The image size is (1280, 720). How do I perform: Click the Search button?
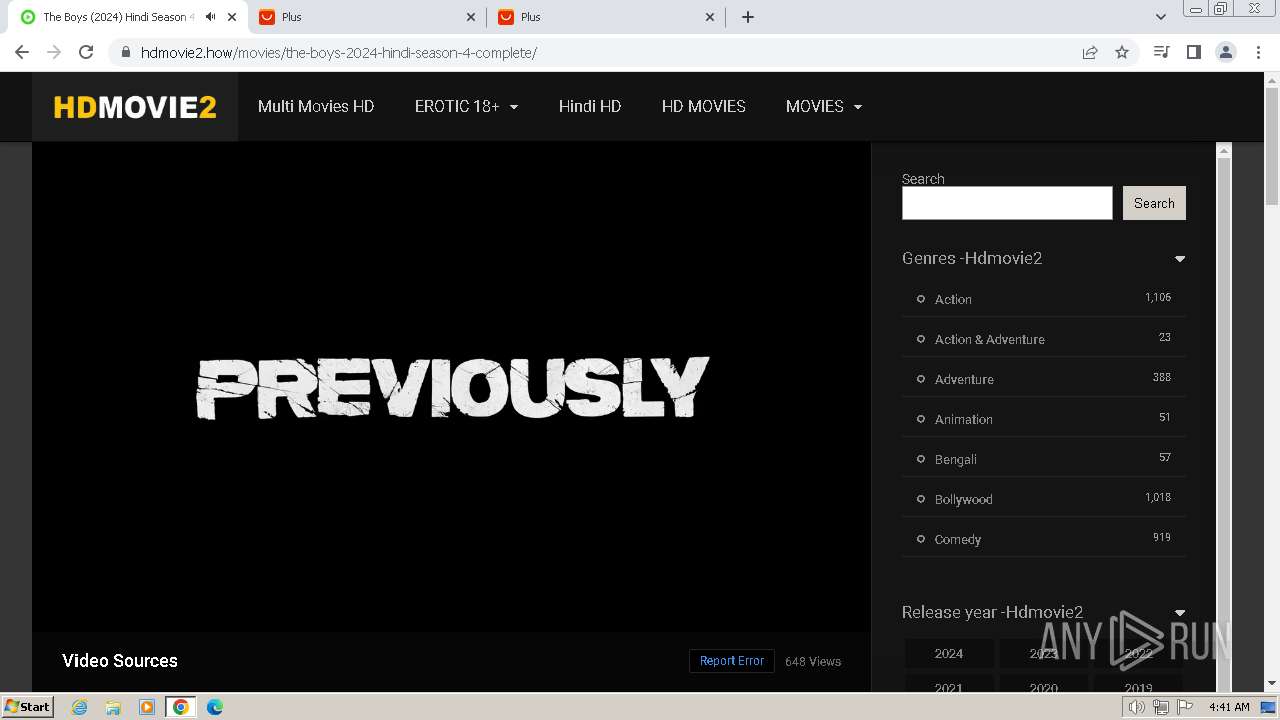pos(1154,203)
